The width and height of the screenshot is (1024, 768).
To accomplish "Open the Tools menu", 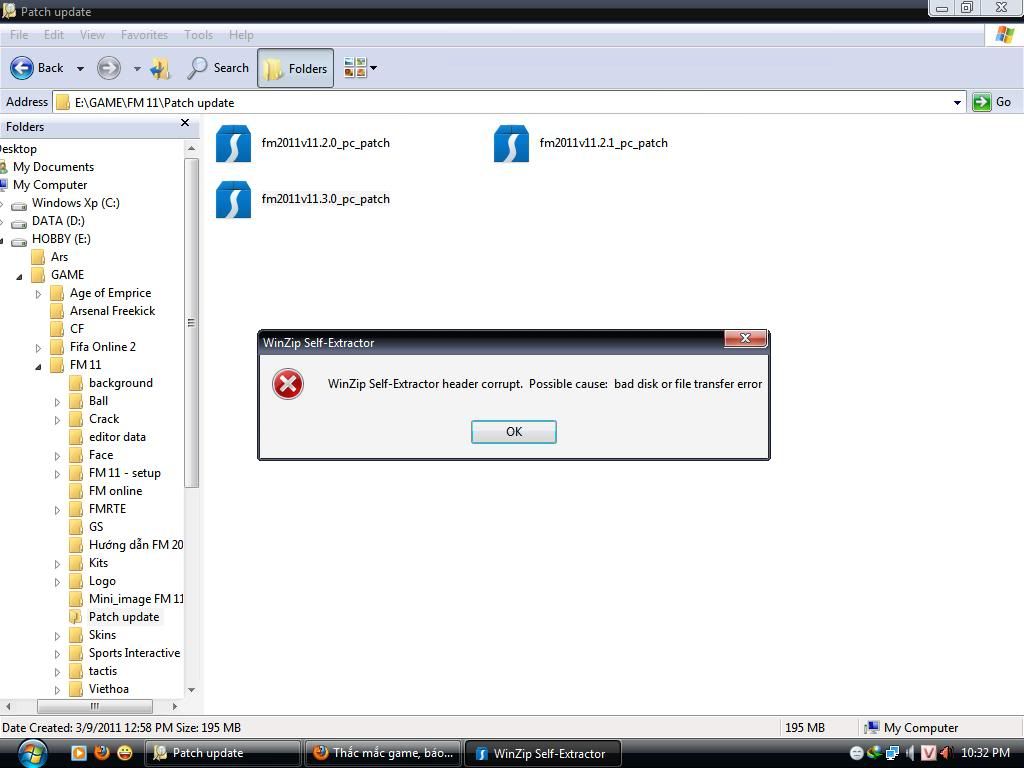I will pyautogui.click(x=199, y=35).
